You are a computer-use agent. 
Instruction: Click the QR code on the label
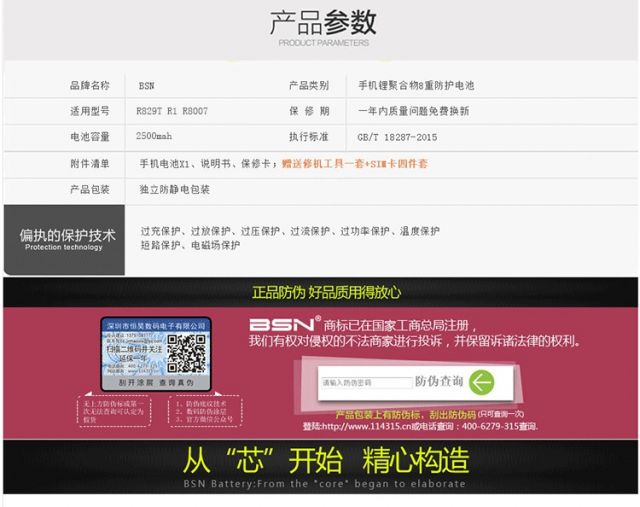click(187, 349)
